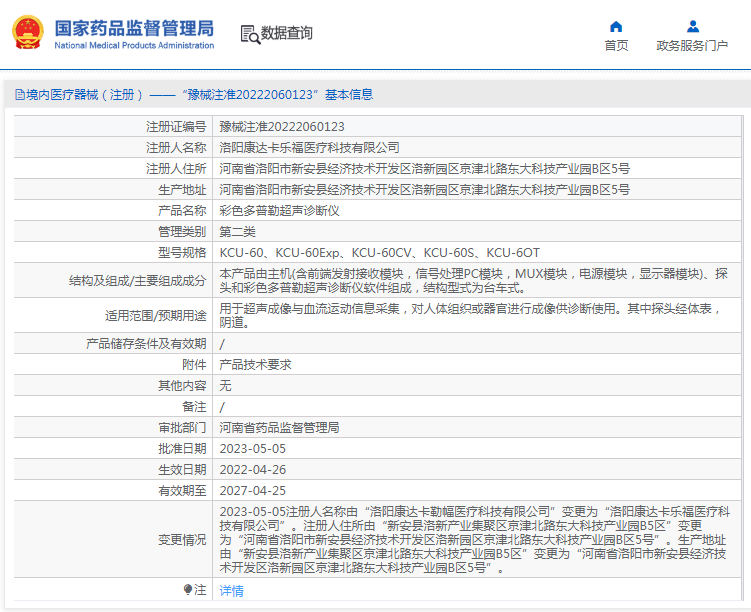This screenshot has width=751, height=612.
Task: Click the panel heading 境内医疗器械（注册）基本信息
Action: [194, 95]
